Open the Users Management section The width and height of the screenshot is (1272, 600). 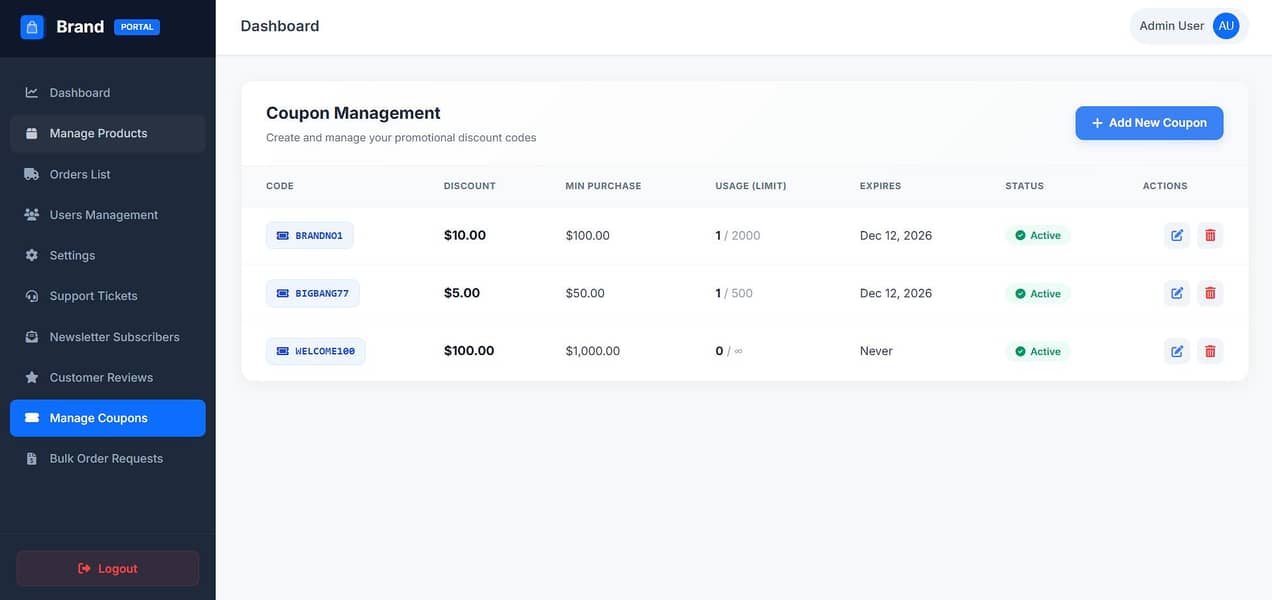pyautogui.click(x=108, y=215)
